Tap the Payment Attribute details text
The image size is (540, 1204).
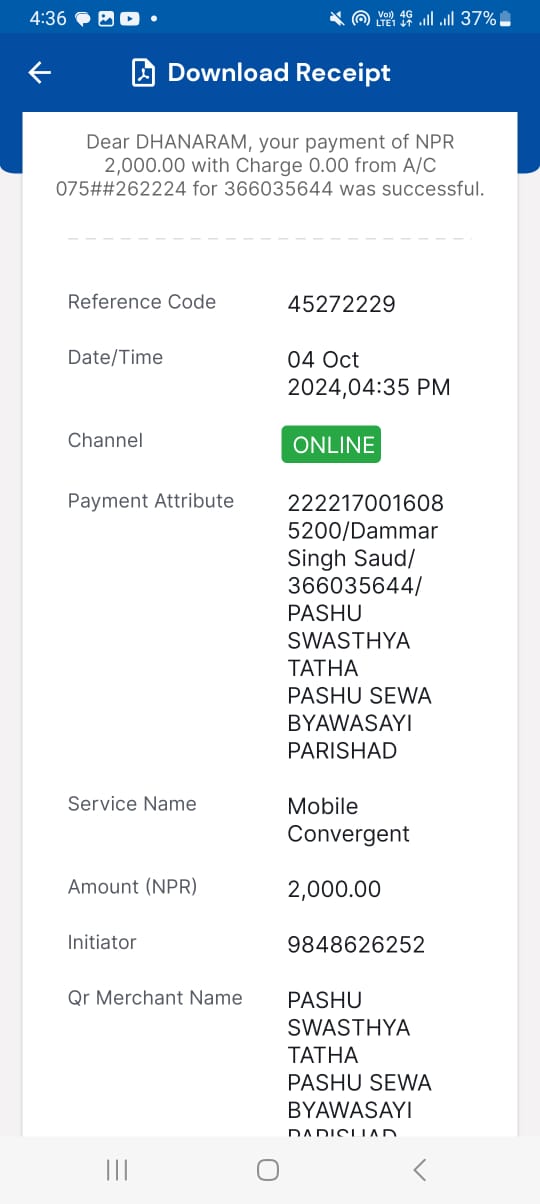tap(365, 627)
